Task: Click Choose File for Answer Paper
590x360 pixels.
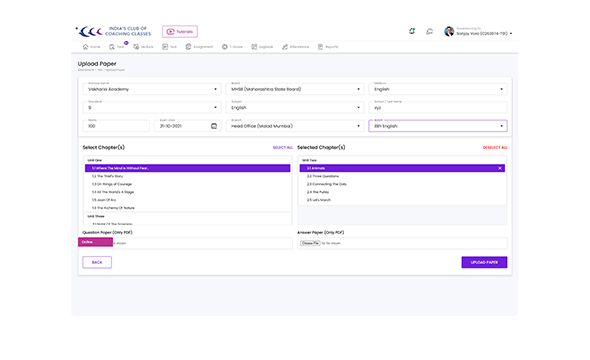Action: click(310, 243)
